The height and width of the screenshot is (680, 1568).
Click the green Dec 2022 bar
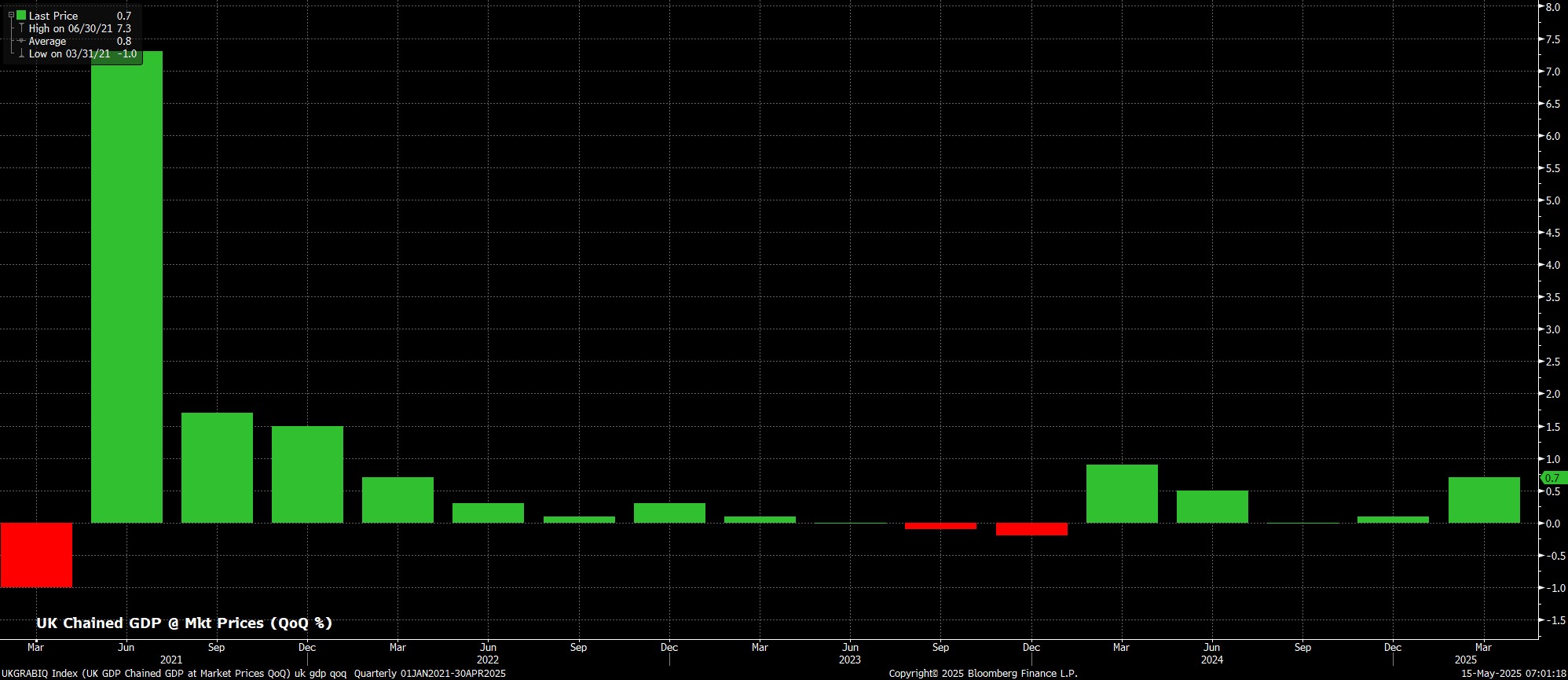[669, 513]
